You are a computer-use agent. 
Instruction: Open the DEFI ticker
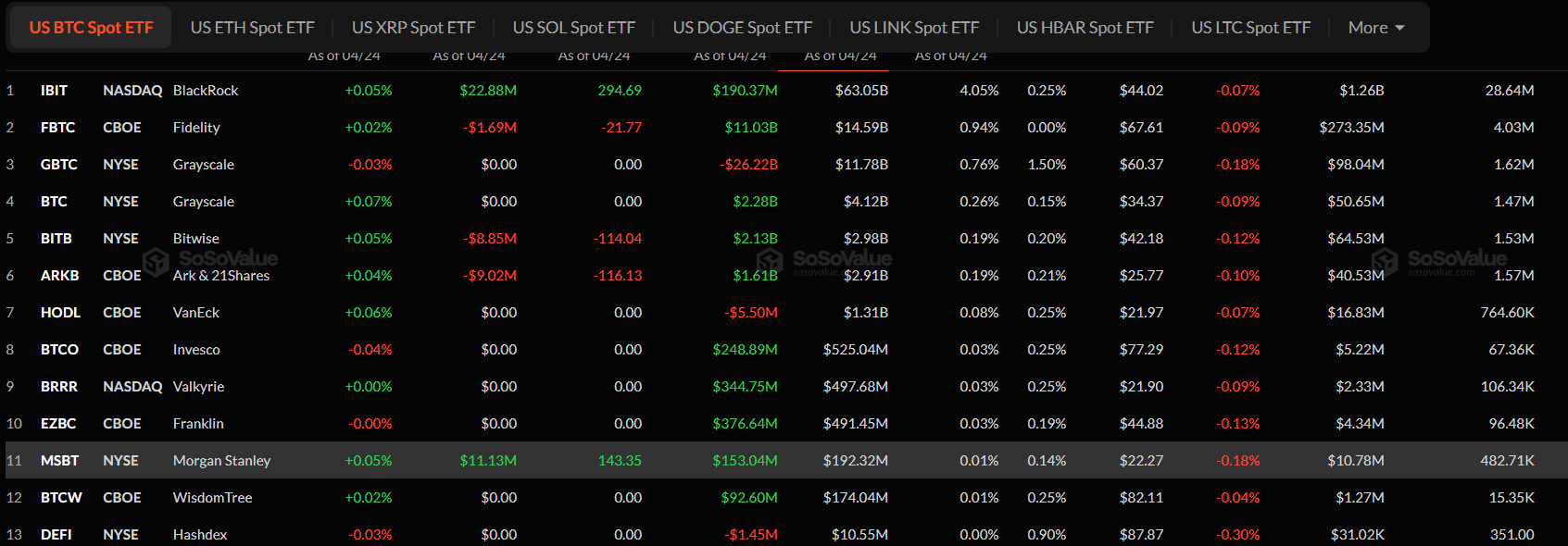pyautogui.click(x=56, y=535)
